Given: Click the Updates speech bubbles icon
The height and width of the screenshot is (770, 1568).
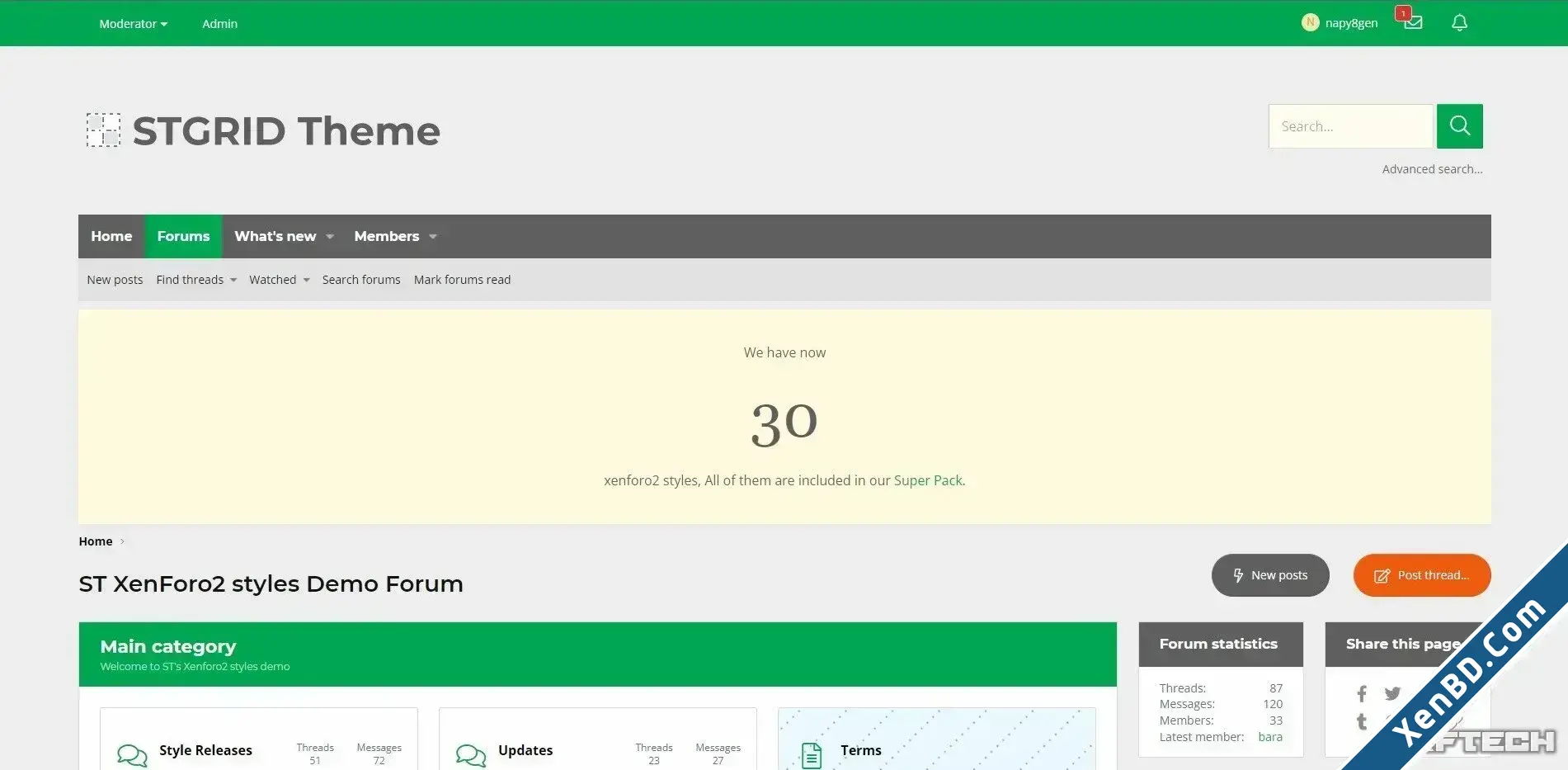Looking at the screenshot, I should [471, 754].
